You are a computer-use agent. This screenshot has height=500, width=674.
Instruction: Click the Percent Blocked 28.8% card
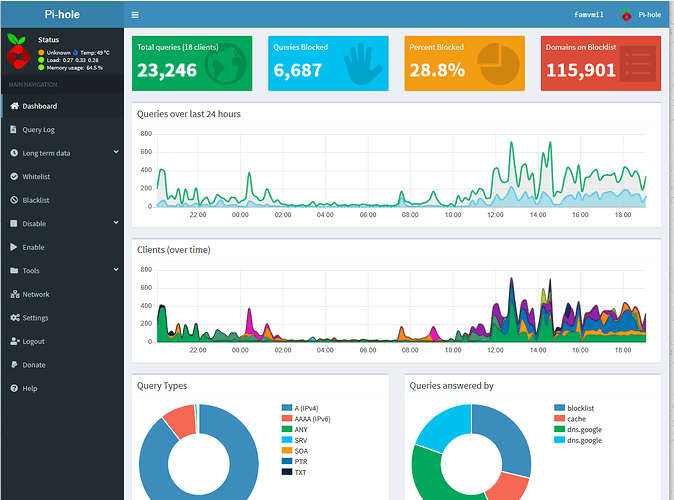pos(464,63)
